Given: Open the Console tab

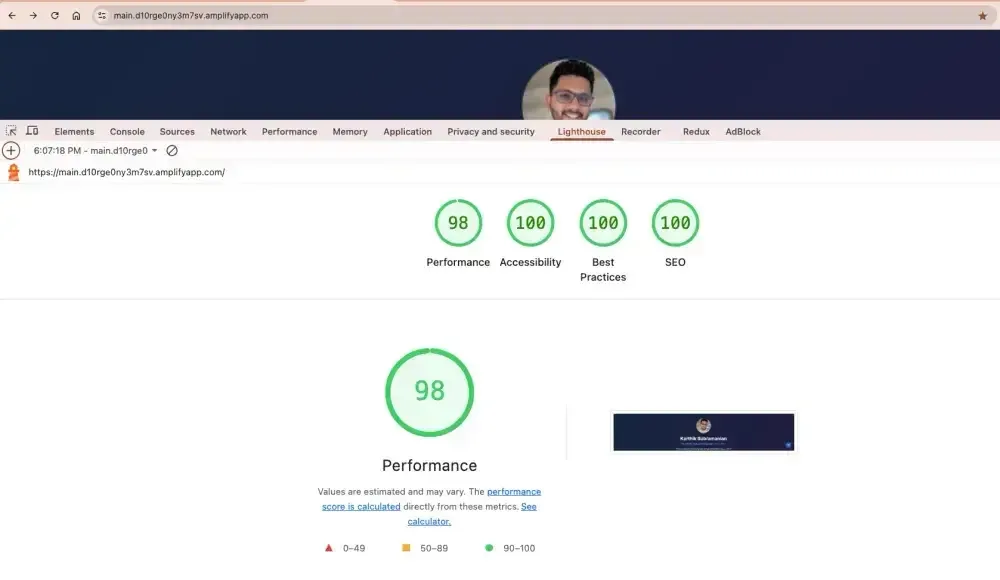Looking at the screenshot, I should pos(127,131).
